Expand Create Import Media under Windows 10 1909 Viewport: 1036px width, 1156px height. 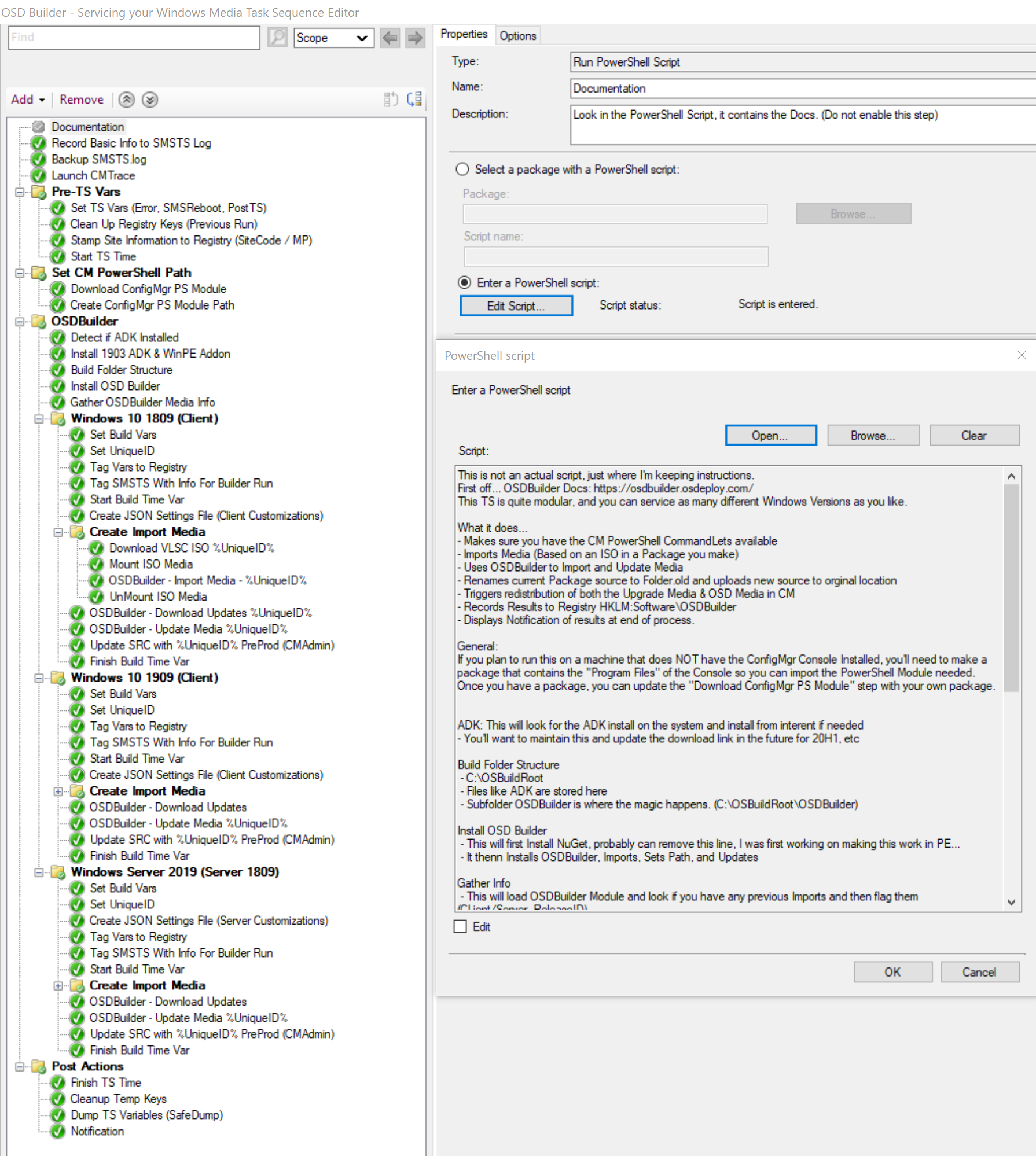tap(58, 791)
